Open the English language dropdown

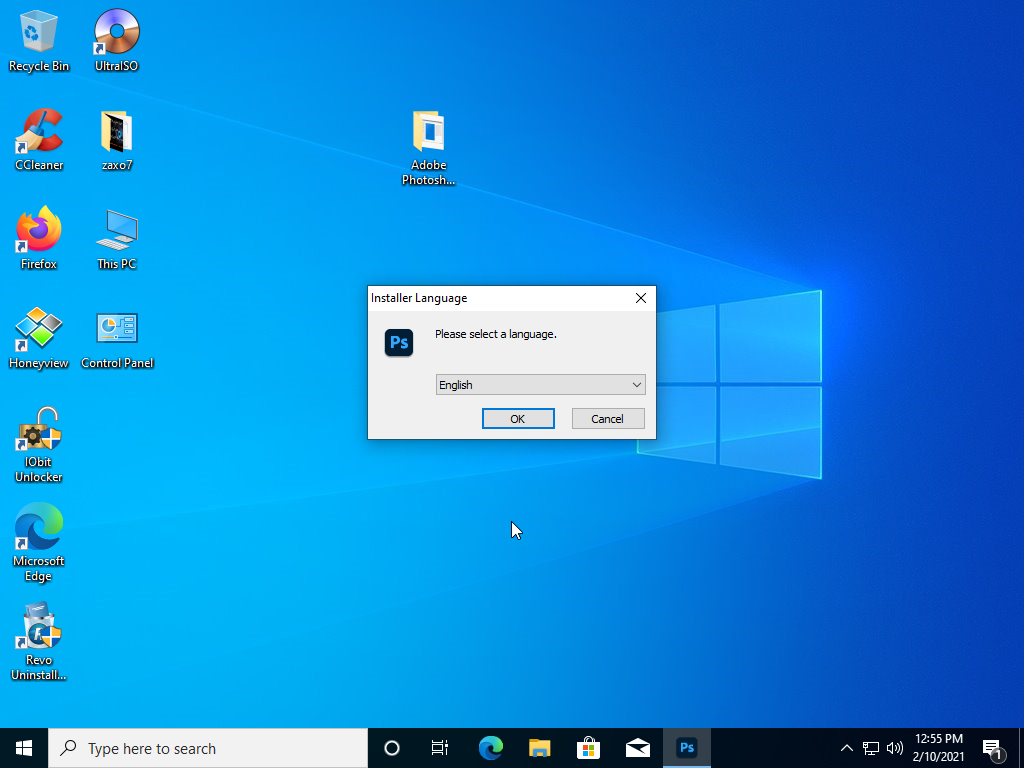point(541,385)
